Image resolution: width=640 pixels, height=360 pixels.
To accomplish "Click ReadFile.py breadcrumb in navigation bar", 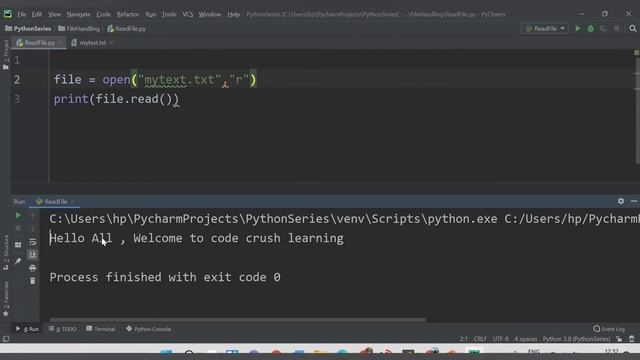I will coord(127,29).
